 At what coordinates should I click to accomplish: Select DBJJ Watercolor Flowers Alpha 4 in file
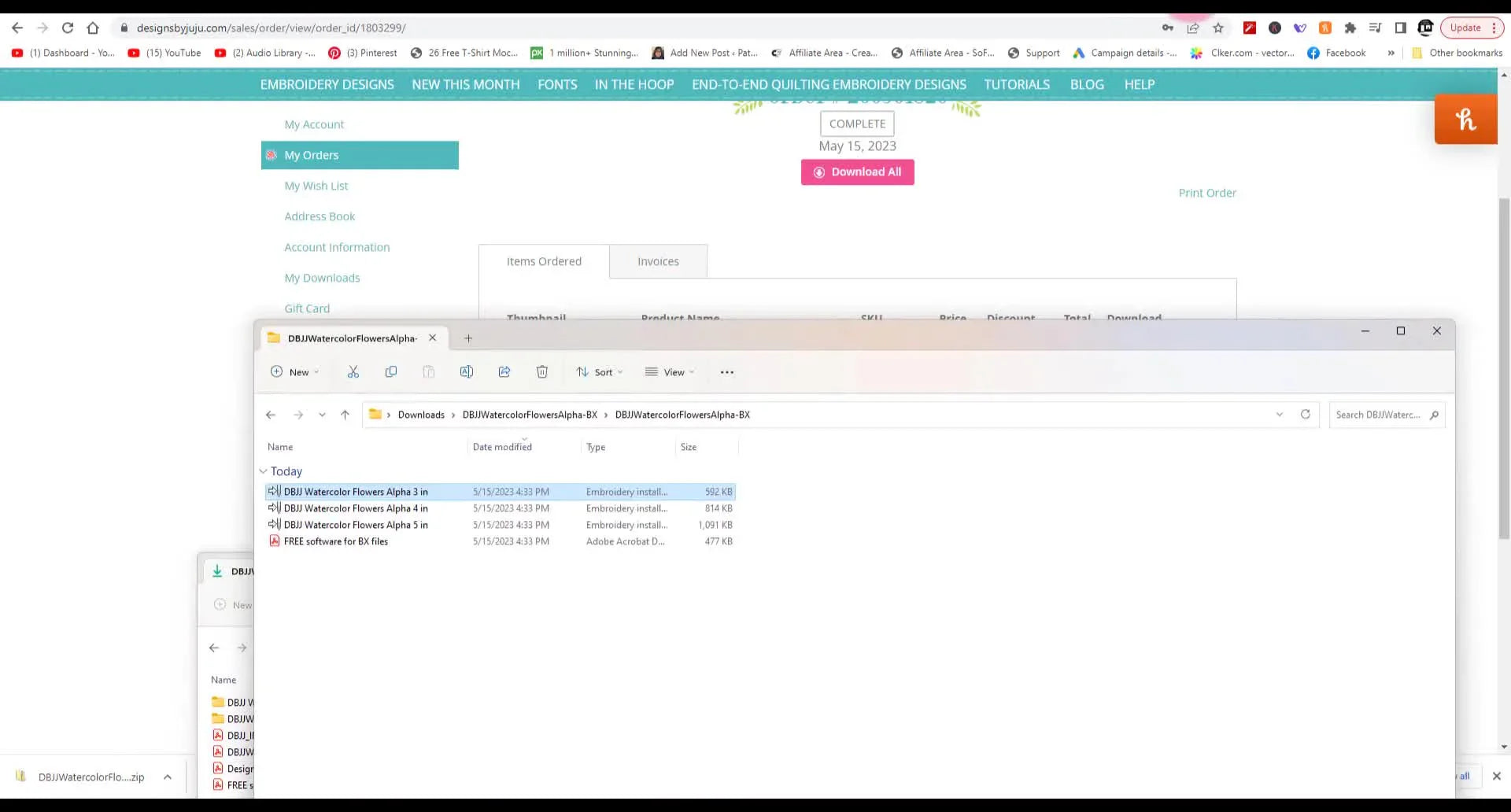[x=501, y=508]
